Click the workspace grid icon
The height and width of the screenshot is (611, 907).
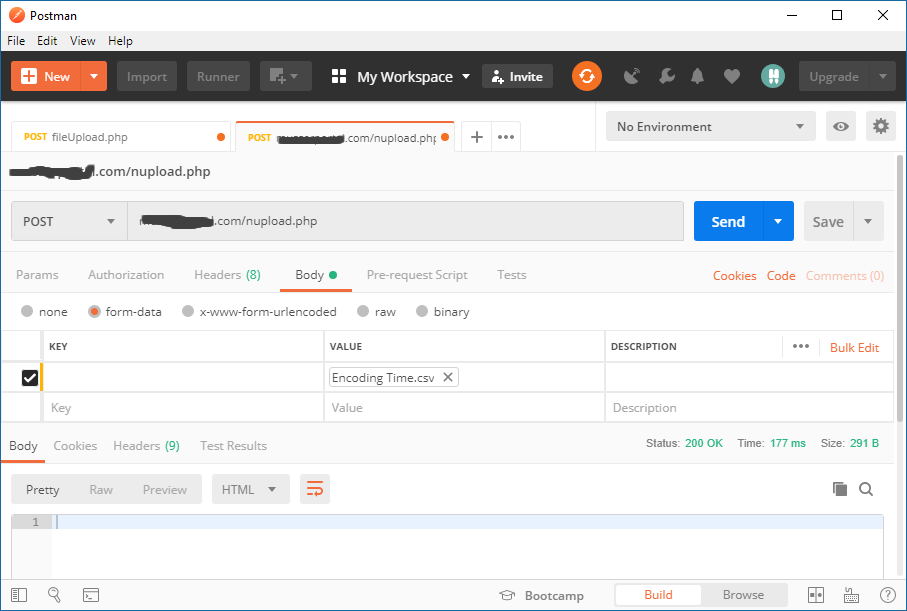(x=339, y=76)
